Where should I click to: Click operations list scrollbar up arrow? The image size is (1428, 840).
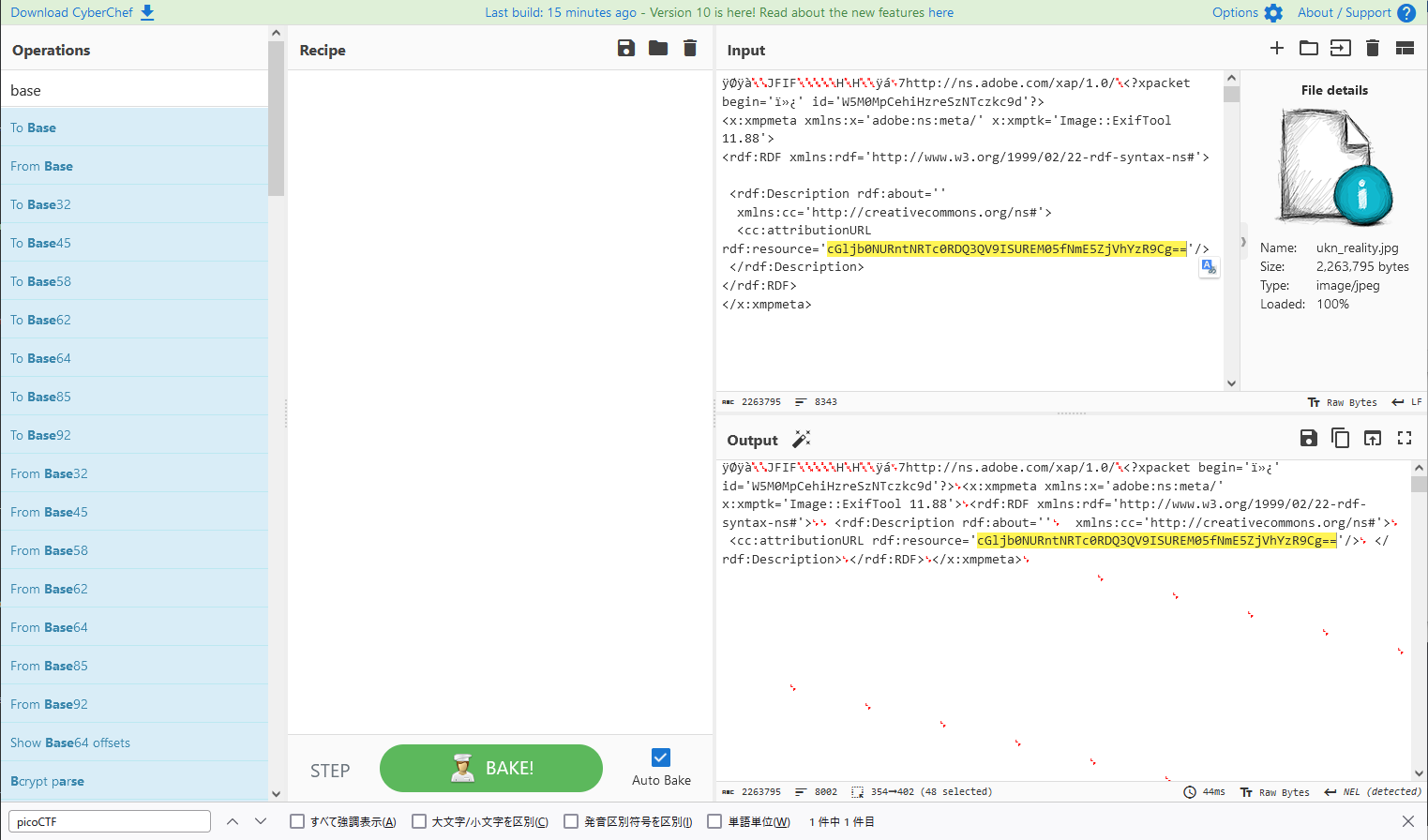pos(276,33)
